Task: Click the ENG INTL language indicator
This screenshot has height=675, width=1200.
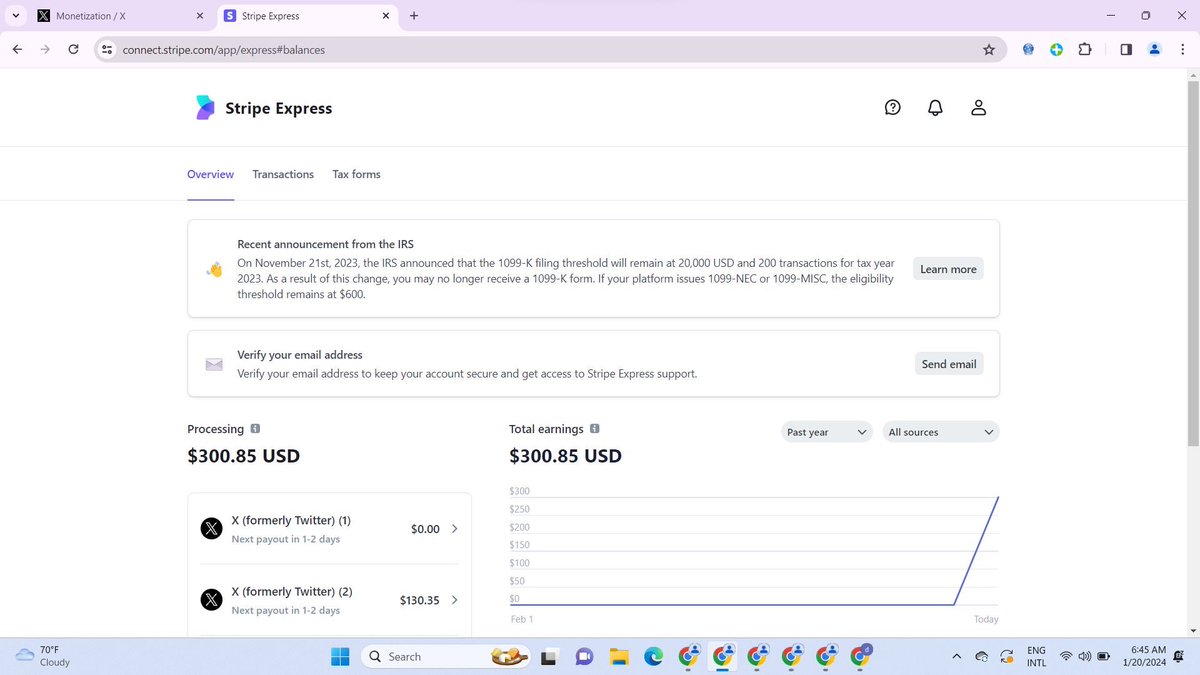Action: (1036, 656)
